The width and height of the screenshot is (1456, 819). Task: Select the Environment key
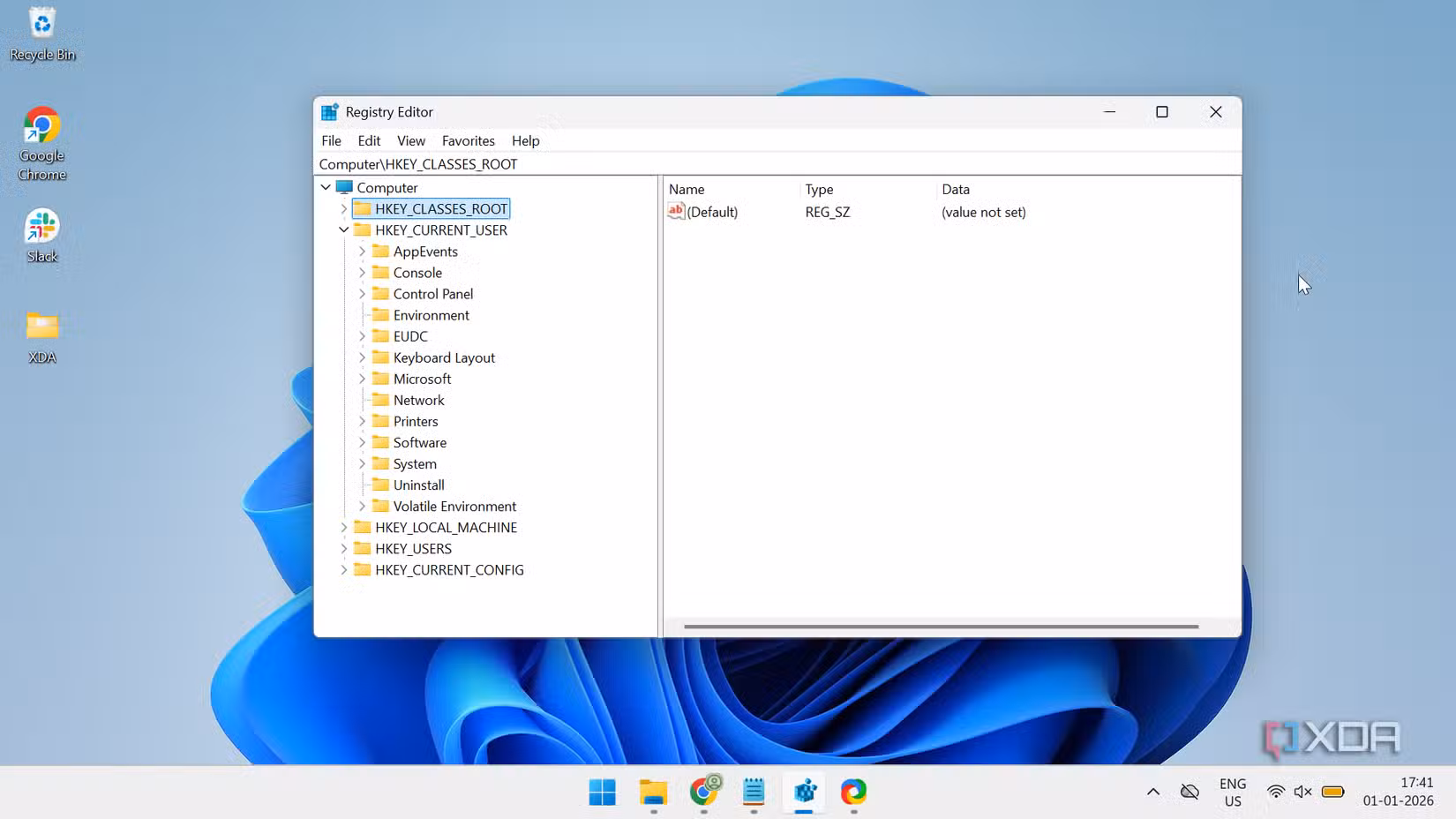pyautogui.click(x=431, y=315)
